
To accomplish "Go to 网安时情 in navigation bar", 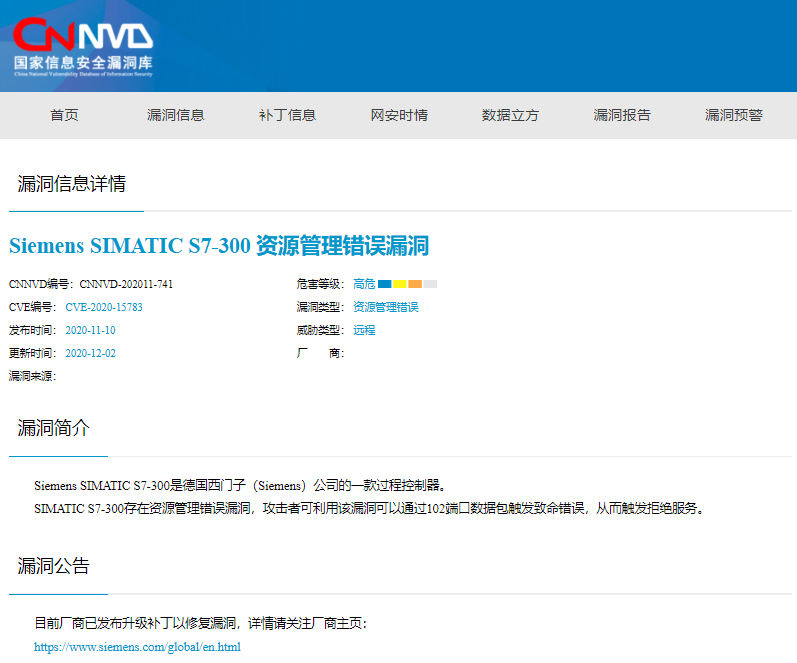I will [399, 115].
